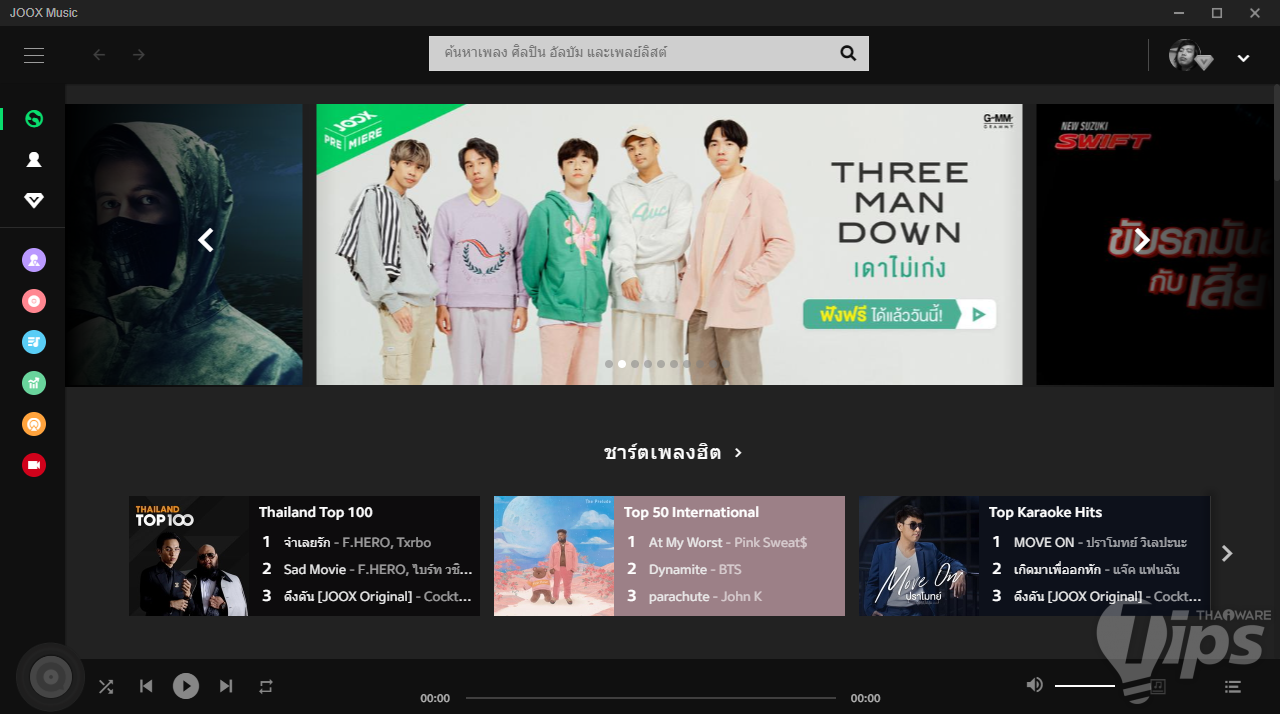The width and height of the screenshot is (1280, 714).
Task: Click the search magnifier icon
Action: 848,54
